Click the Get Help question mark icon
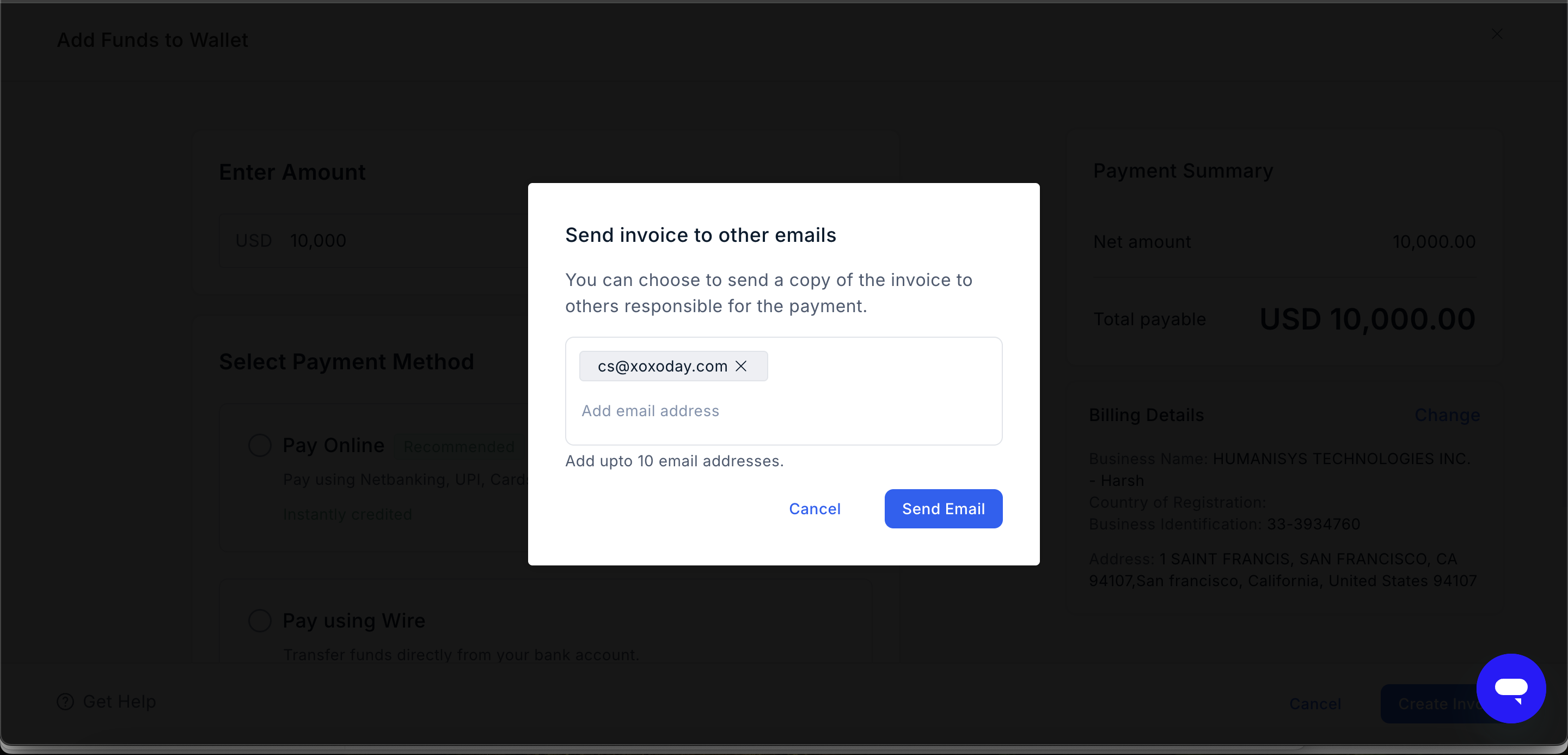Image resolution: width=1568 pixels, height=755 pixels. pos(65,702)
